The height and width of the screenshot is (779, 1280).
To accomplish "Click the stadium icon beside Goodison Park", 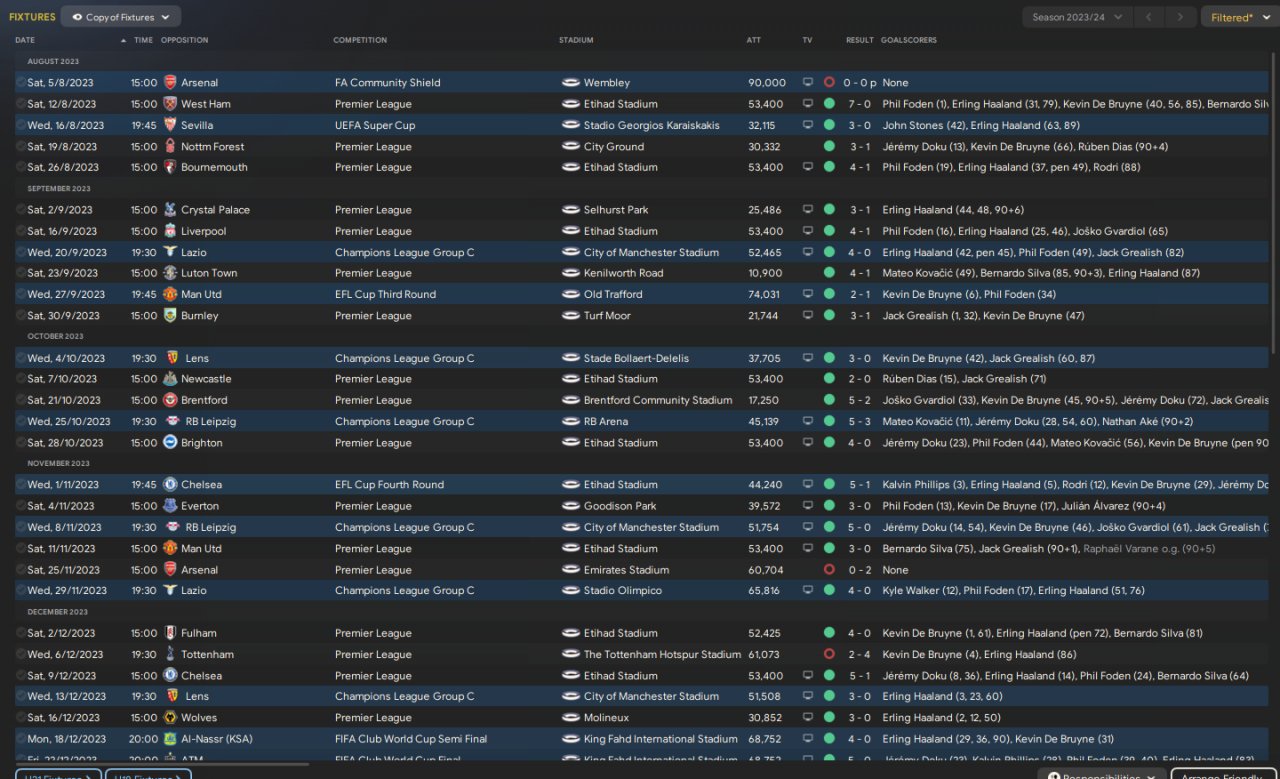I will coord(571,506).
